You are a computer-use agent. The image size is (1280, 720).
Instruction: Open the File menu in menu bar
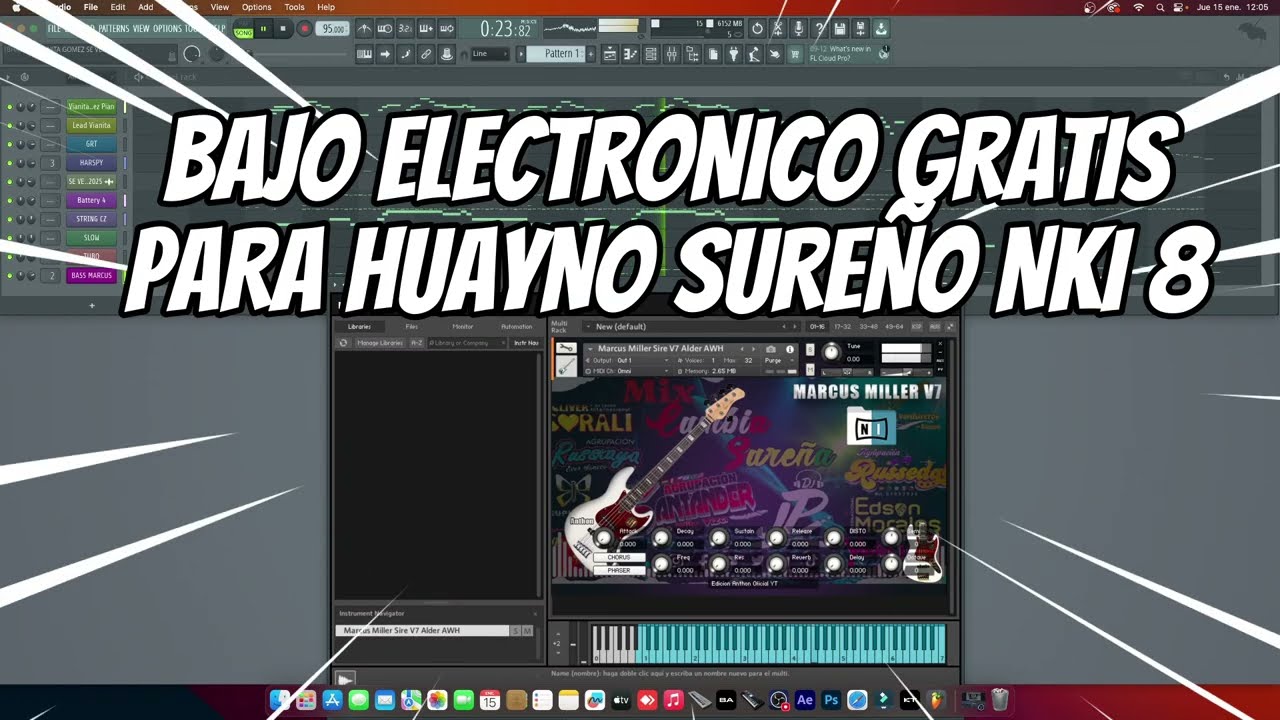point(91,7)
